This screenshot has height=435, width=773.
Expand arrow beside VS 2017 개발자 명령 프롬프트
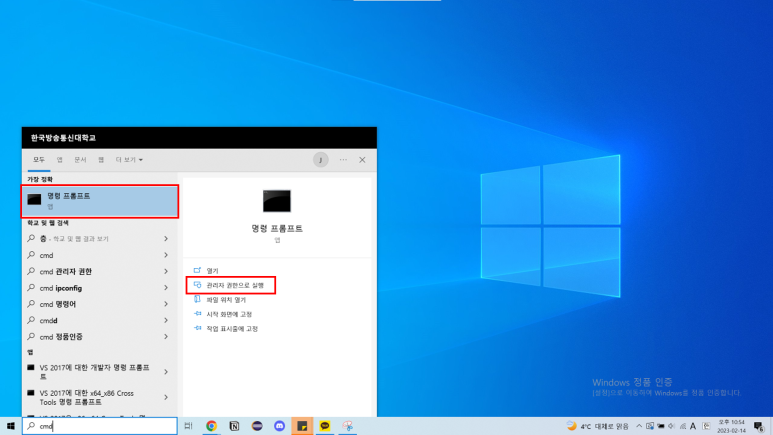click(166, 372)
